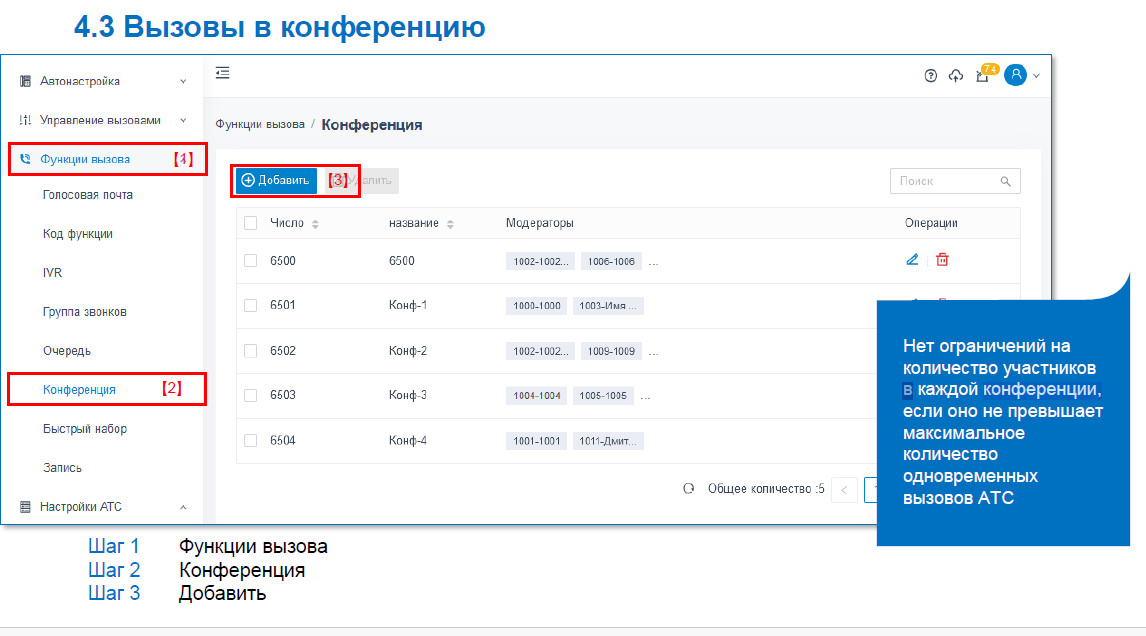Click moderator tag 1006-1006
Viewport: 1146px width, 636px height.
pos(611,262)
